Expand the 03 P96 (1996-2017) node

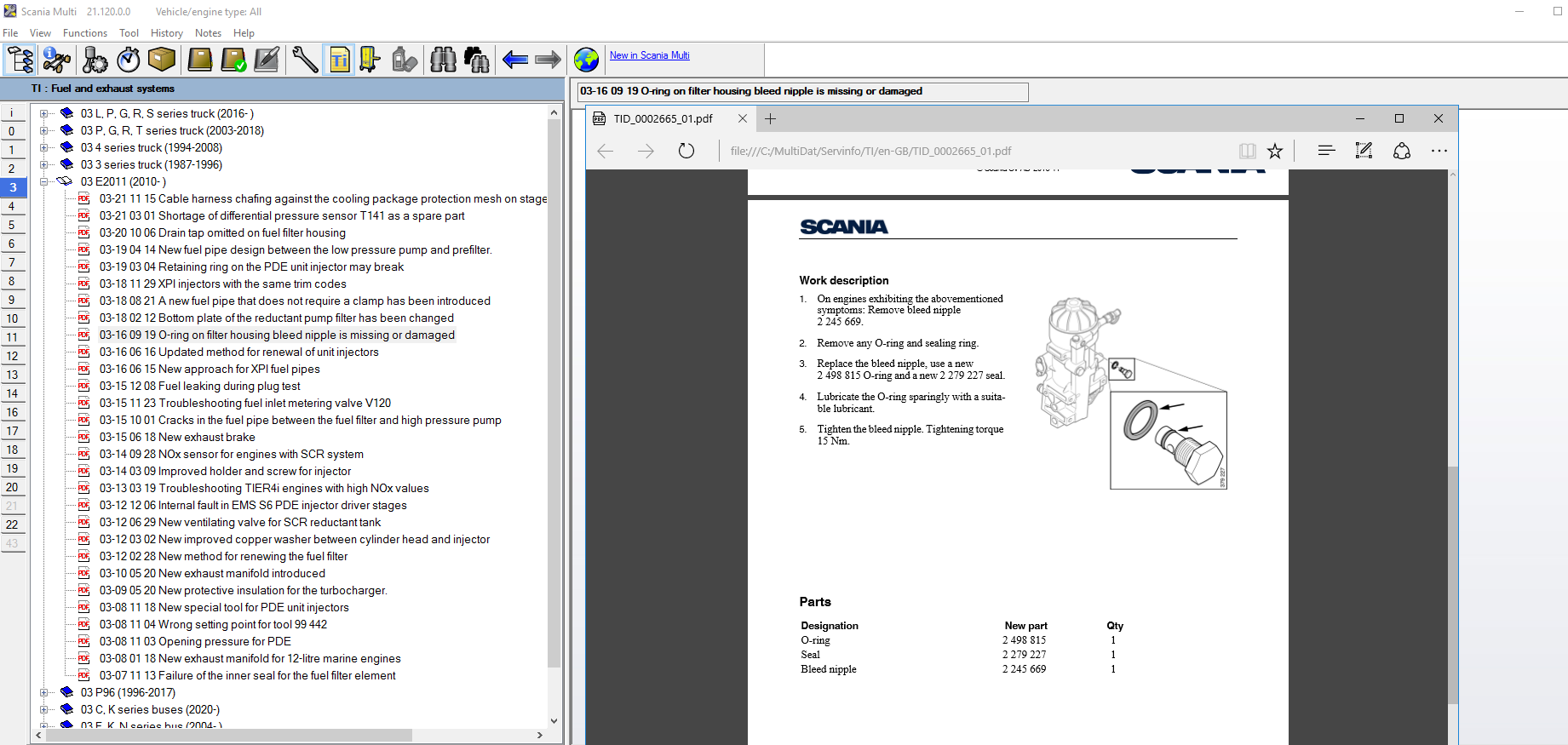[44, 692]
